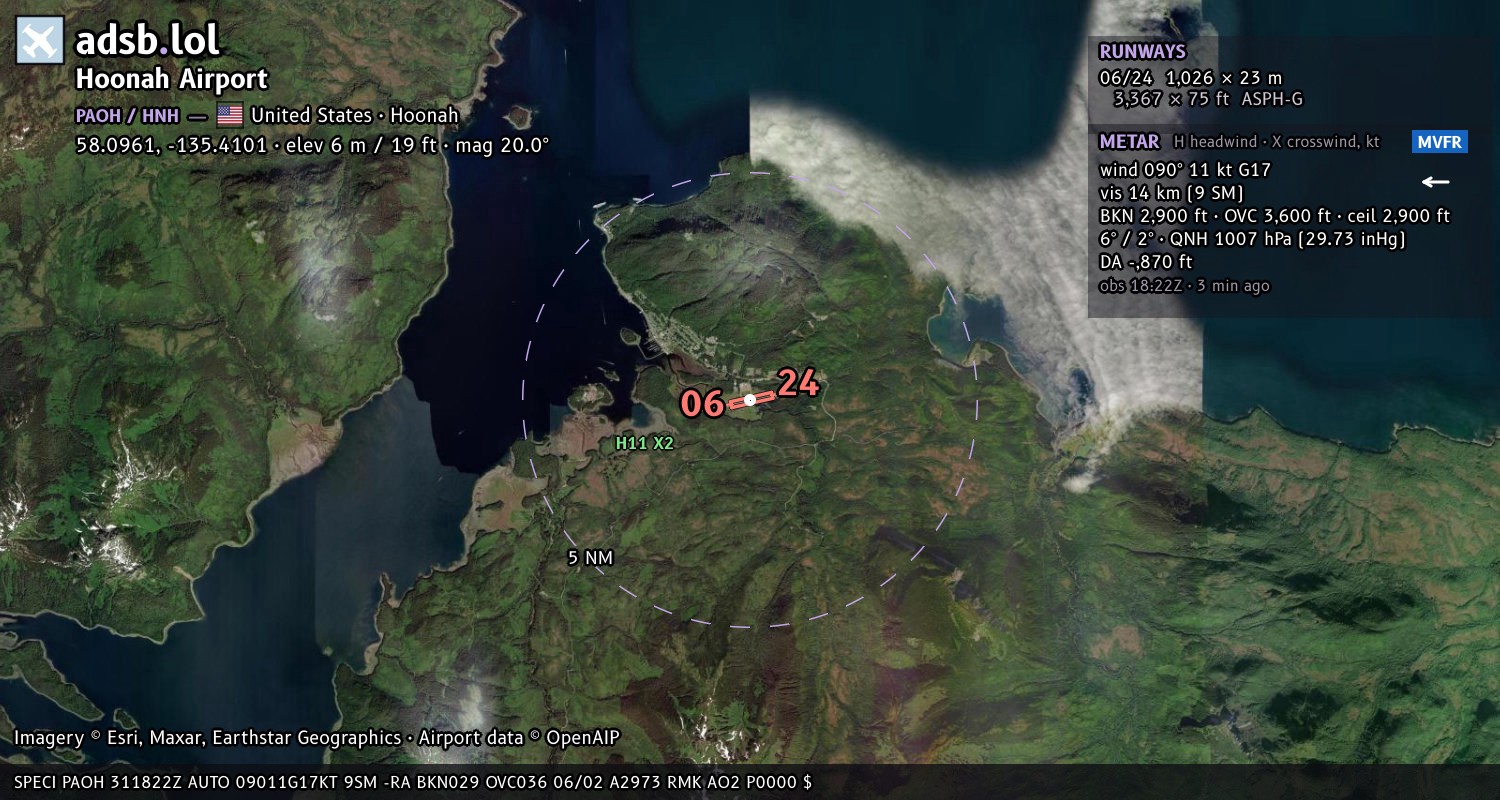
Task: Select the "DA -,870 ft" density altitude line
Action: [x=1146, y=262]
